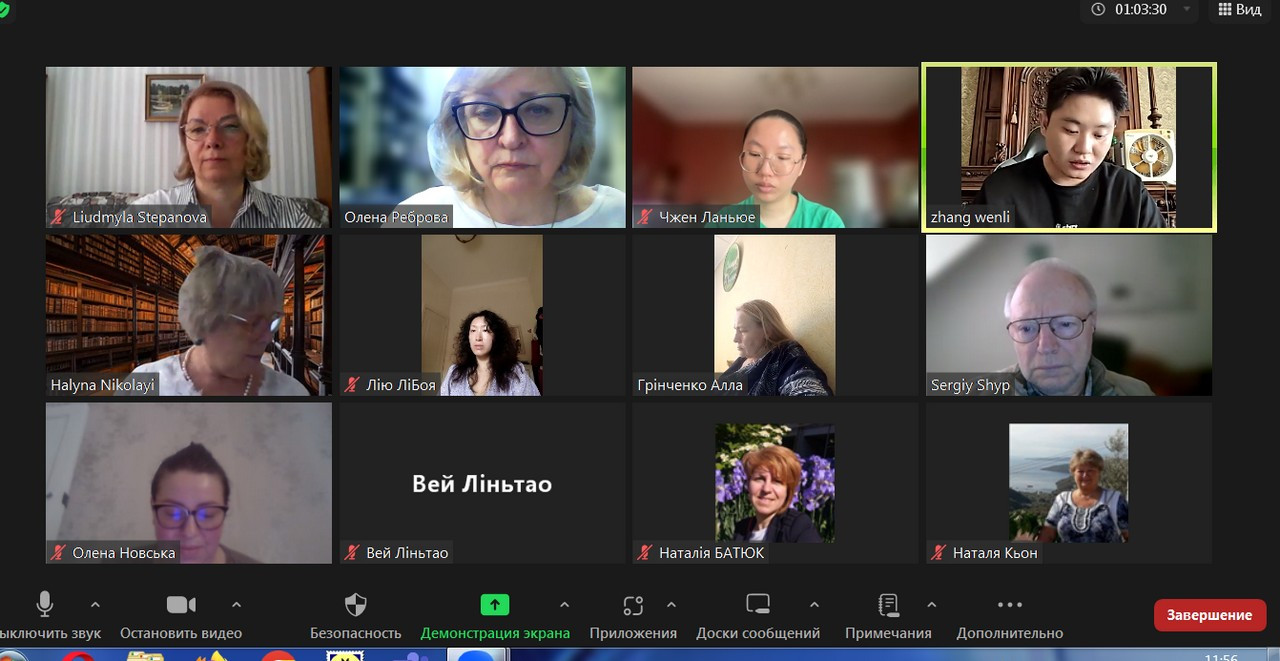This screenshot has height=661, width=1280.
Task: Select the zhang wenli name label
Action: [970, 217]
